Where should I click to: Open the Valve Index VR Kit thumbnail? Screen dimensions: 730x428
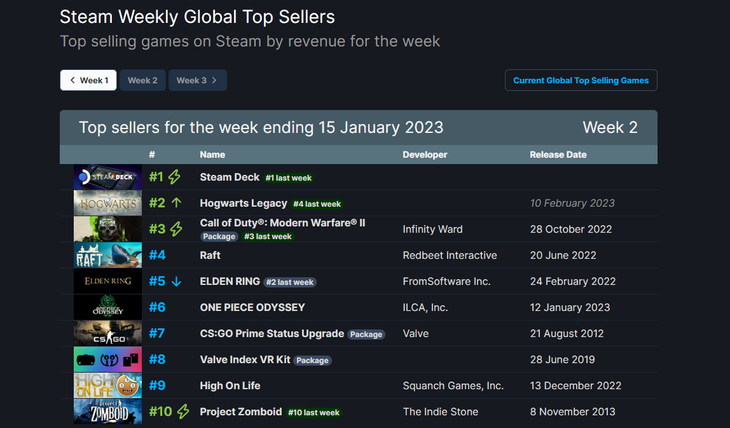pyautogui.click(x=108, y=360)
